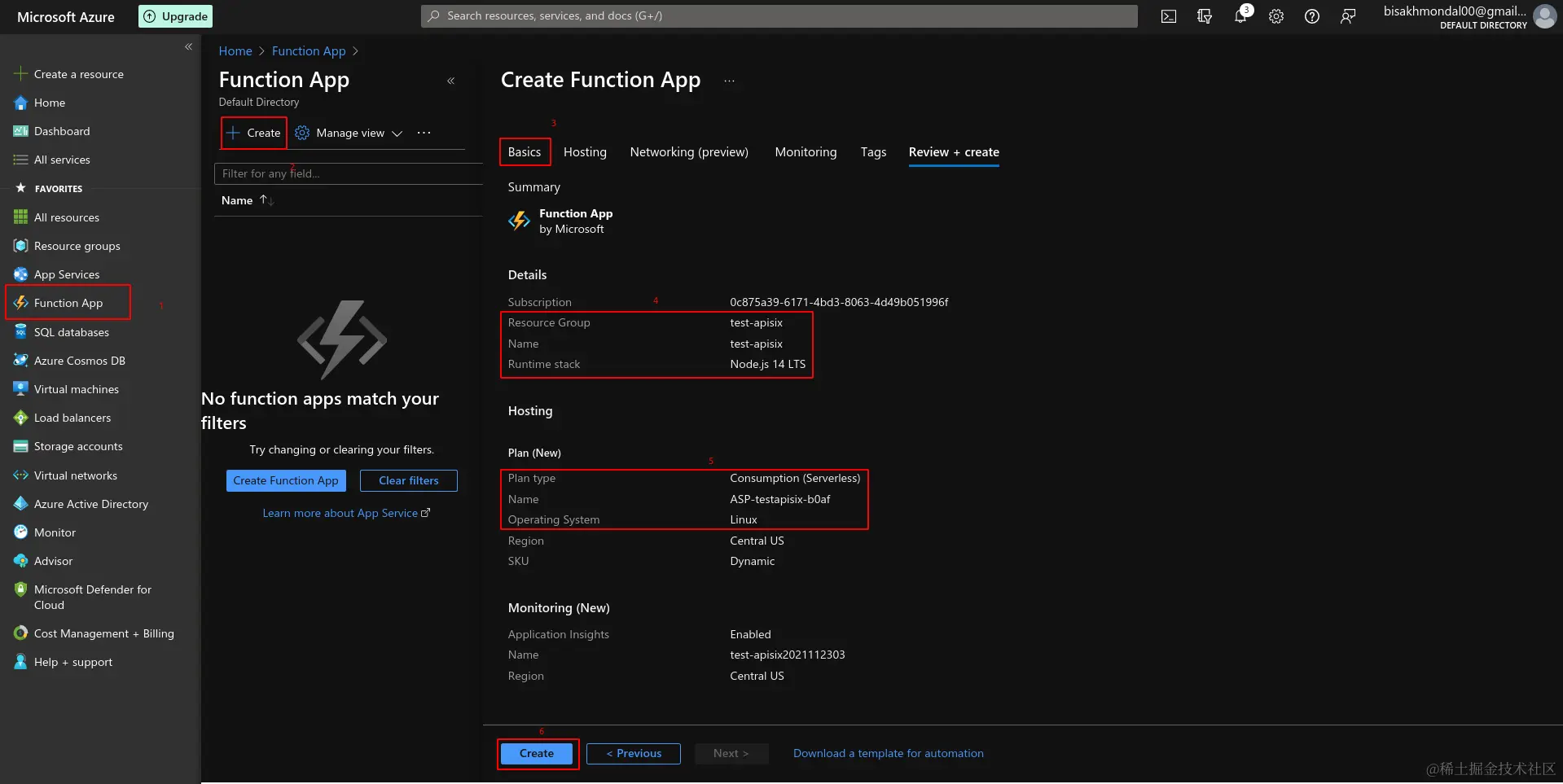The image size is (1563, 784).
Task: Open Resource groups in the sidebar
Action: (x=77, y=246)
